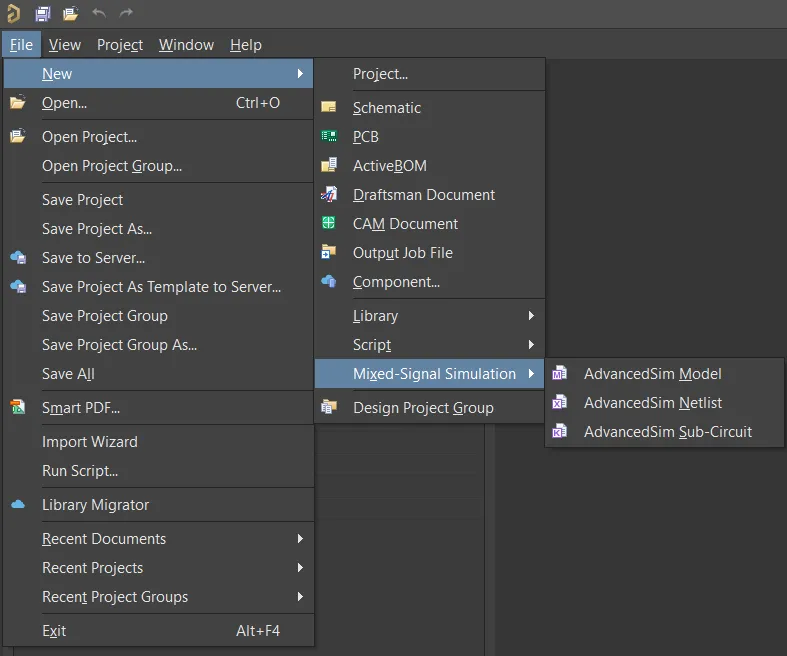This screenshot has width=787, height=656.
Task: Click the Schematic document icon
Action: pyautogui.click(x=329, y=108)
